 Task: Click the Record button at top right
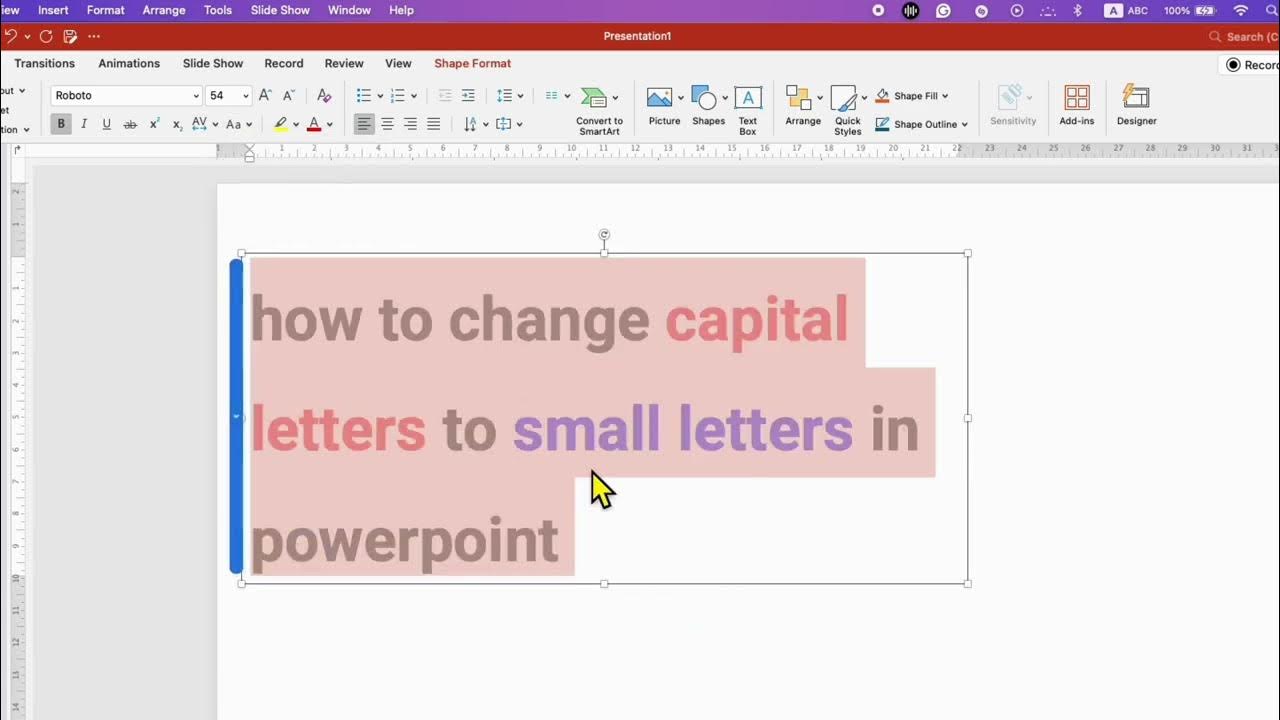(x=1250, y=65)
